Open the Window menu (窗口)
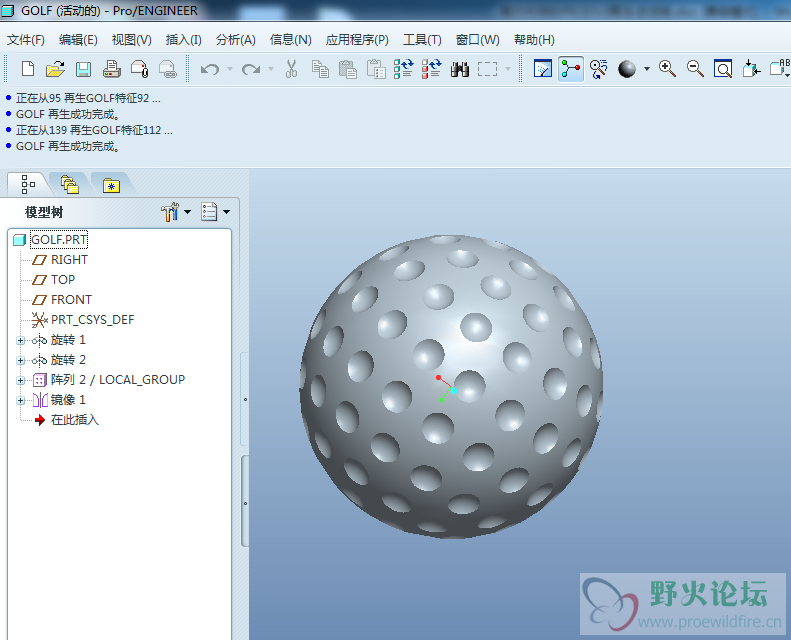 click(x=478, y=40)
